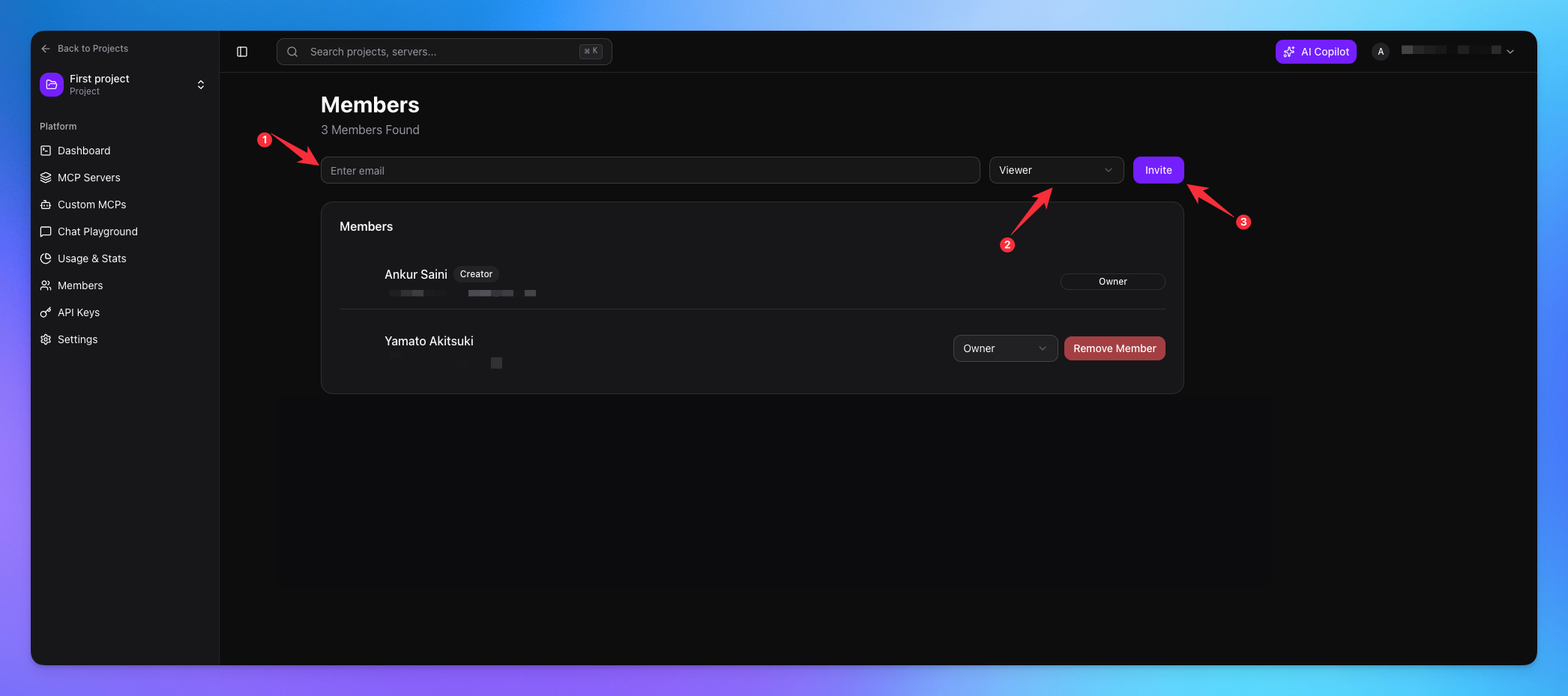Click the Custom MCPs robot icon

point(46,205)
